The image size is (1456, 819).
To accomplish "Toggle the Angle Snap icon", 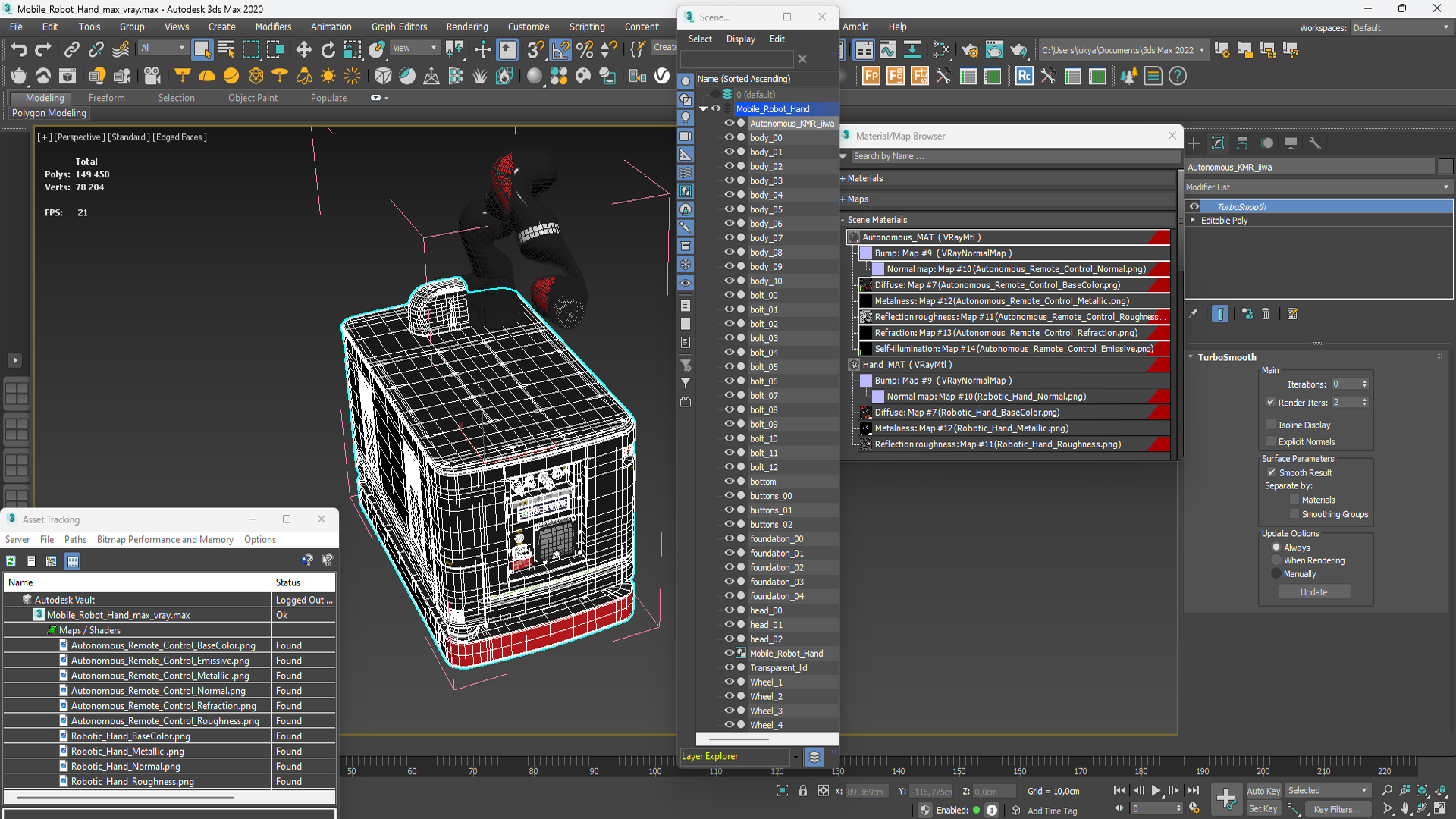I will [x=560, y=50].
